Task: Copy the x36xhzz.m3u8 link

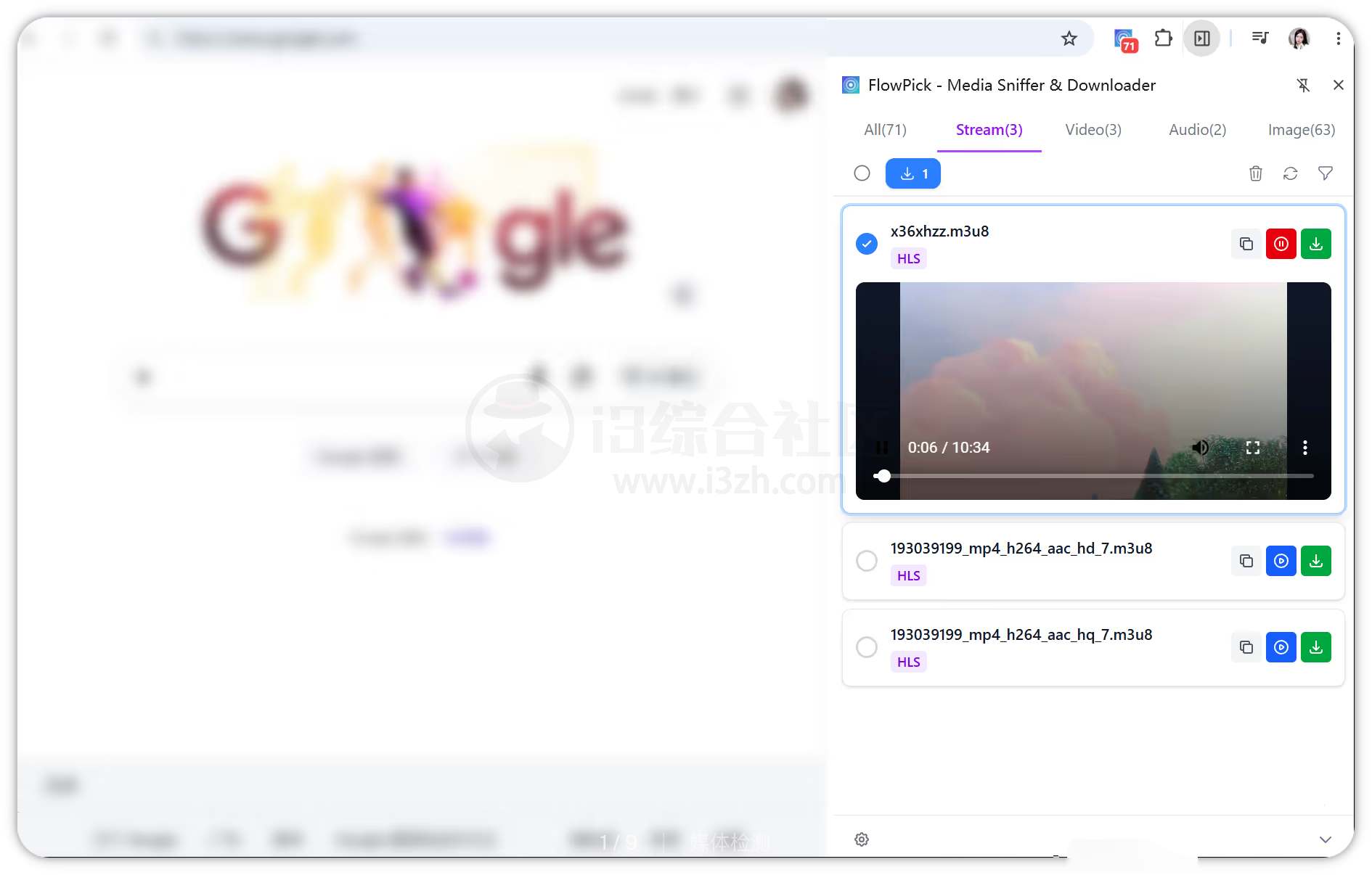Action: pyautogui.click(x=1246, y=244)
